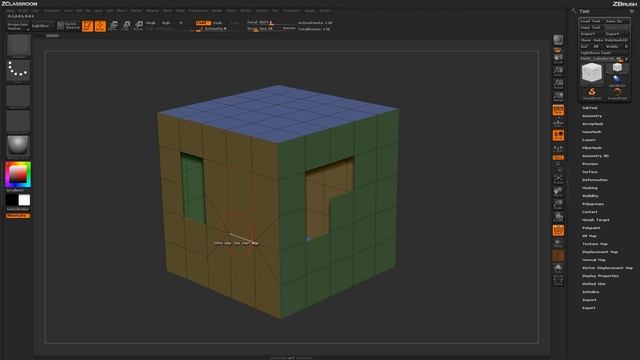The height and width of the screenshot is (360, 640).
Task: Select the black secondary color swatch
Action: pyautogui.click(x=12, y=200)
